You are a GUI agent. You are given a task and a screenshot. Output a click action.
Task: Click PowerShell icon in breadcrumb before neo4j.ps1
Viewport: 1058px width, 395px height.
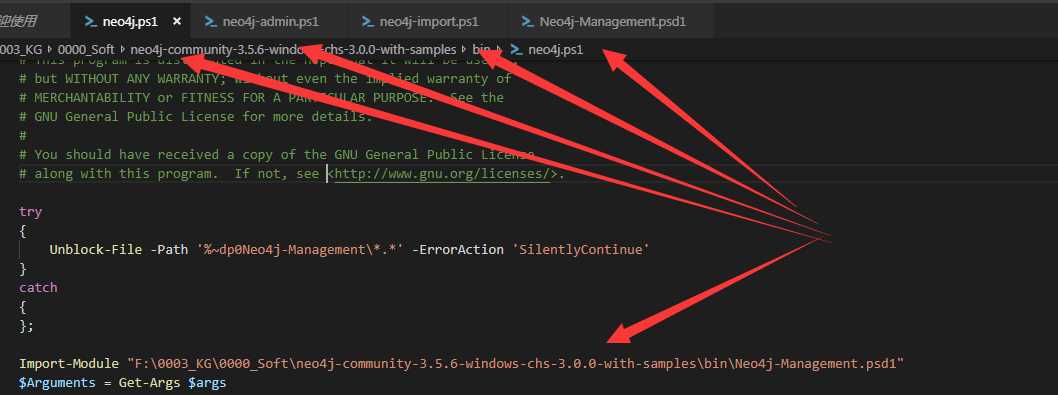[516, 49]
